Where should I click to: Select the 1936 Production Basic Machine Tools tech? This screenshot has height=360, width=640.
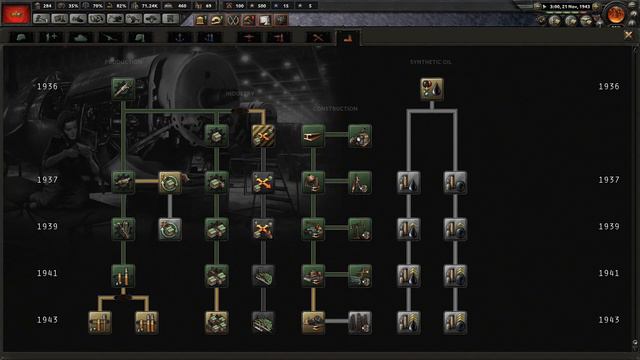123,89
